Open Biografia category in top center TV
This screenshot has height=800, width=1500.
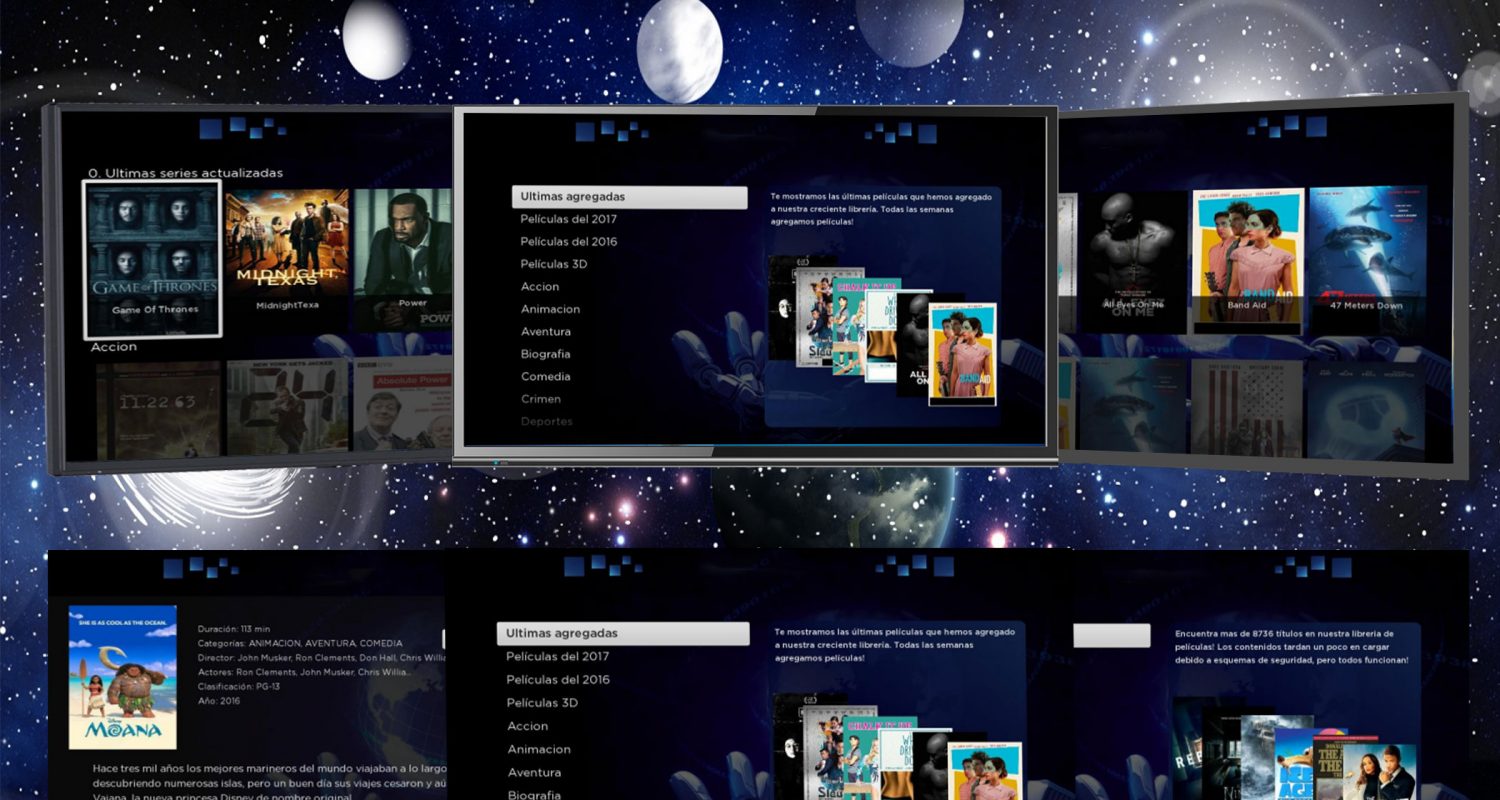[547, 354]
